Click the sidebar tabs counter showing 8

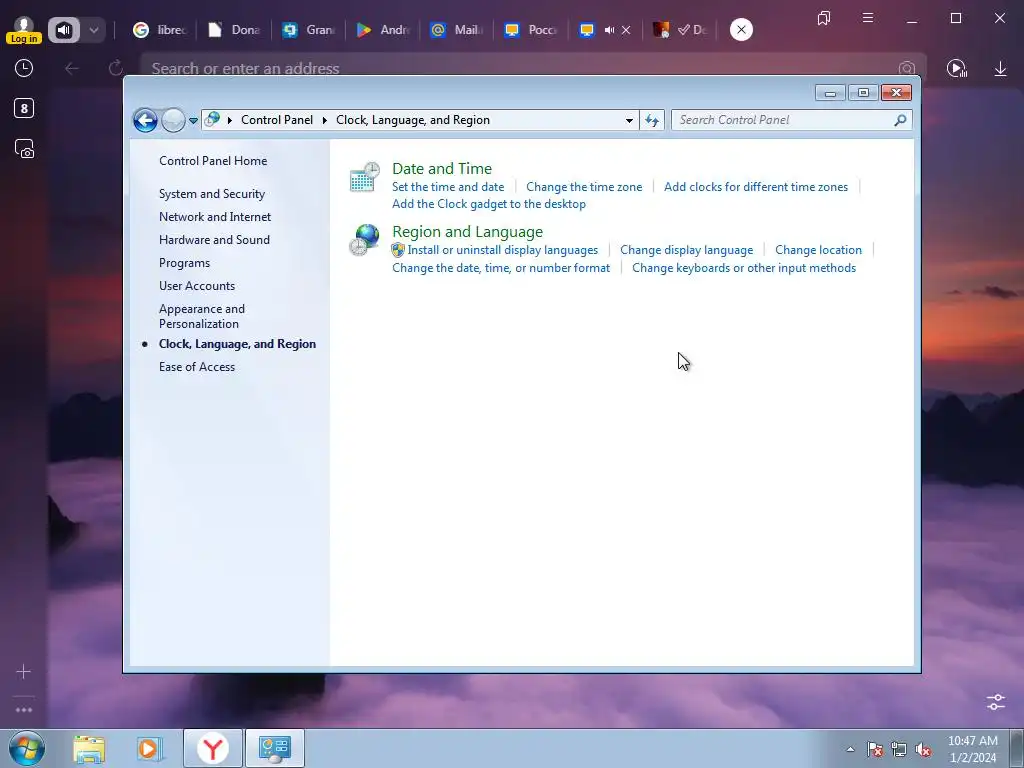coord(24,108)
